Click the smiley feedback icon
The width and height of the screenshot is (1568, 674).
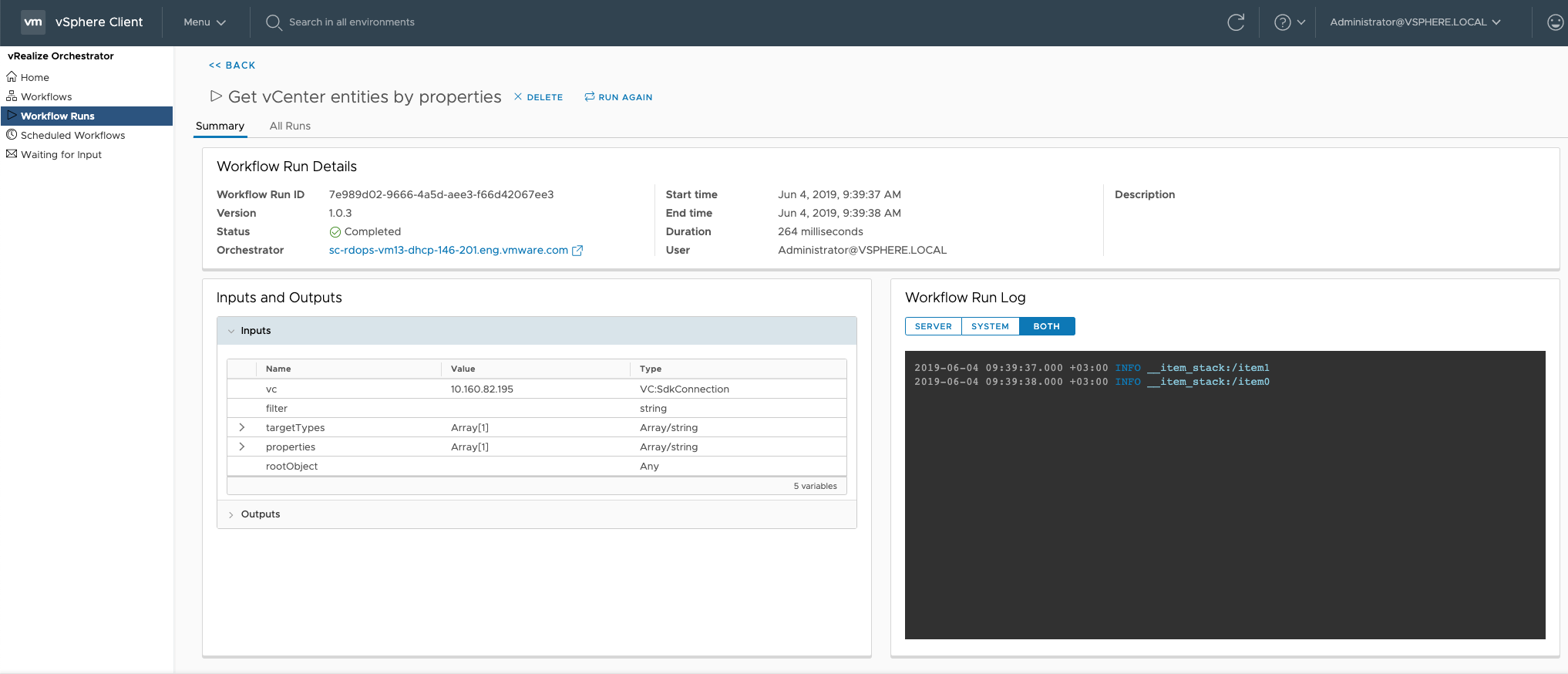tap(1555, 22)
